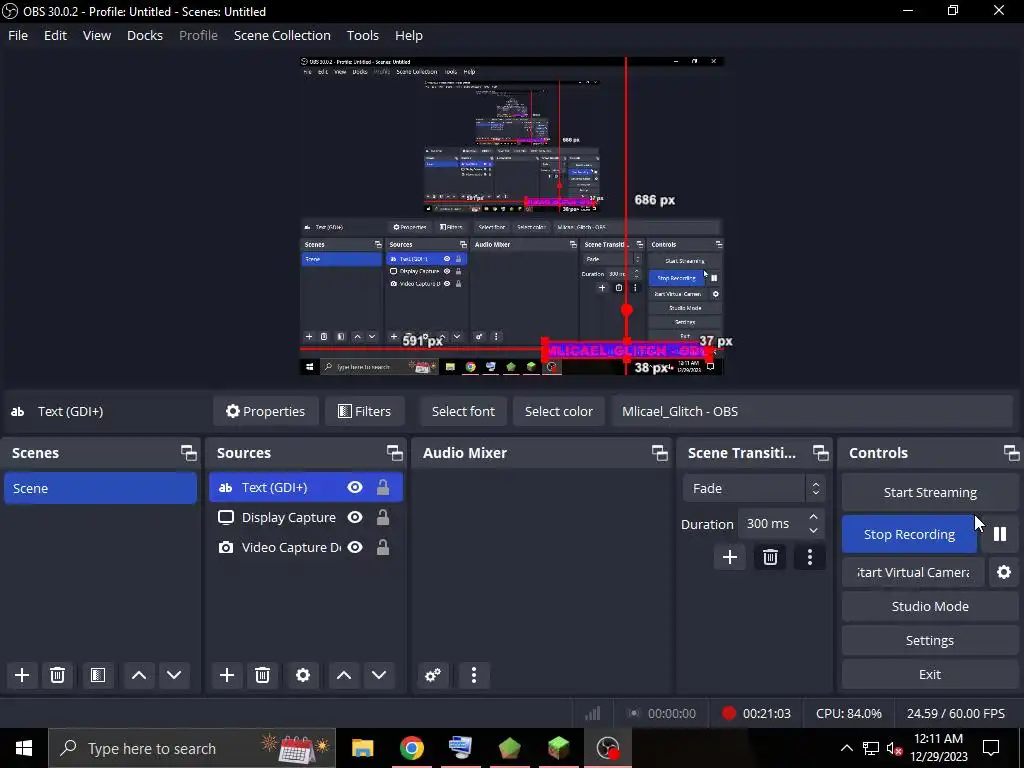The image size is (1024, 768).
Task: Add a new source with plus icon
Action: pyautogui.click(x=227, y=675)
